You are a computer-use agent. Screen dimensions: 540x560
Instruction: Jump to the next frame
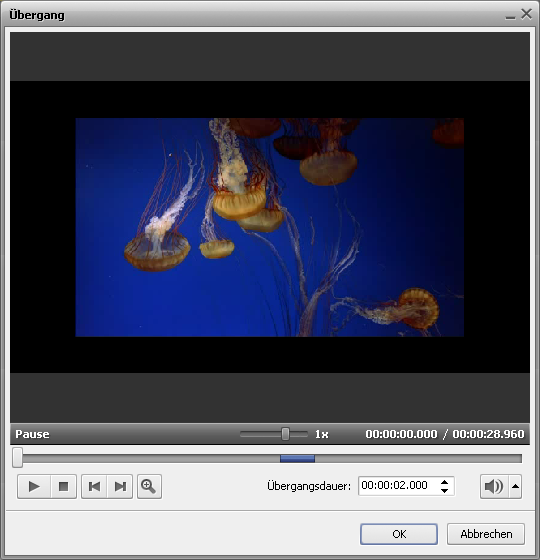tap(120, 486)
